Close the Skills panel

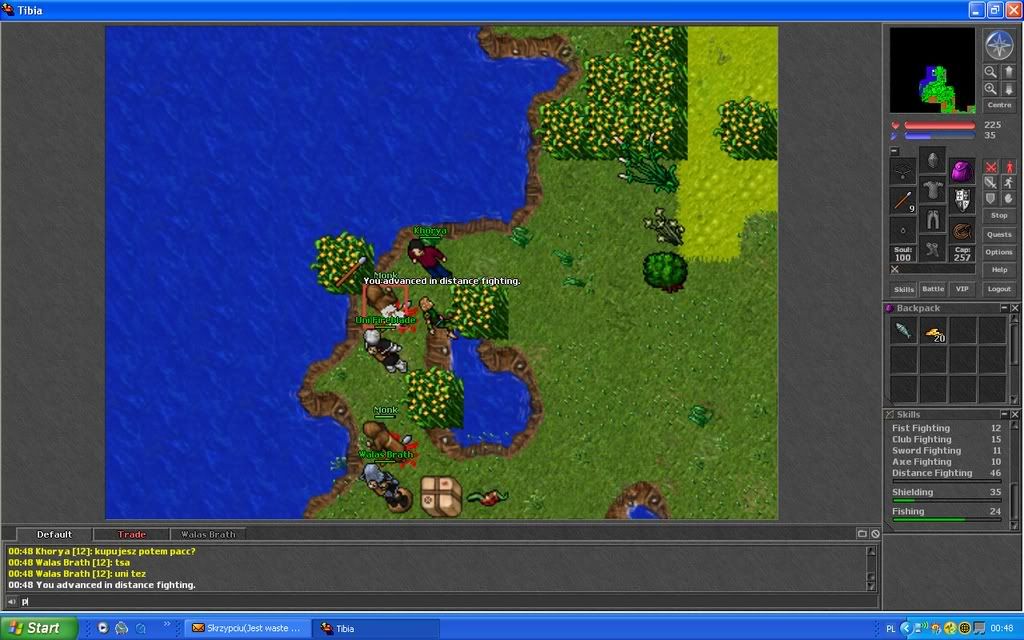(1014, 414)
